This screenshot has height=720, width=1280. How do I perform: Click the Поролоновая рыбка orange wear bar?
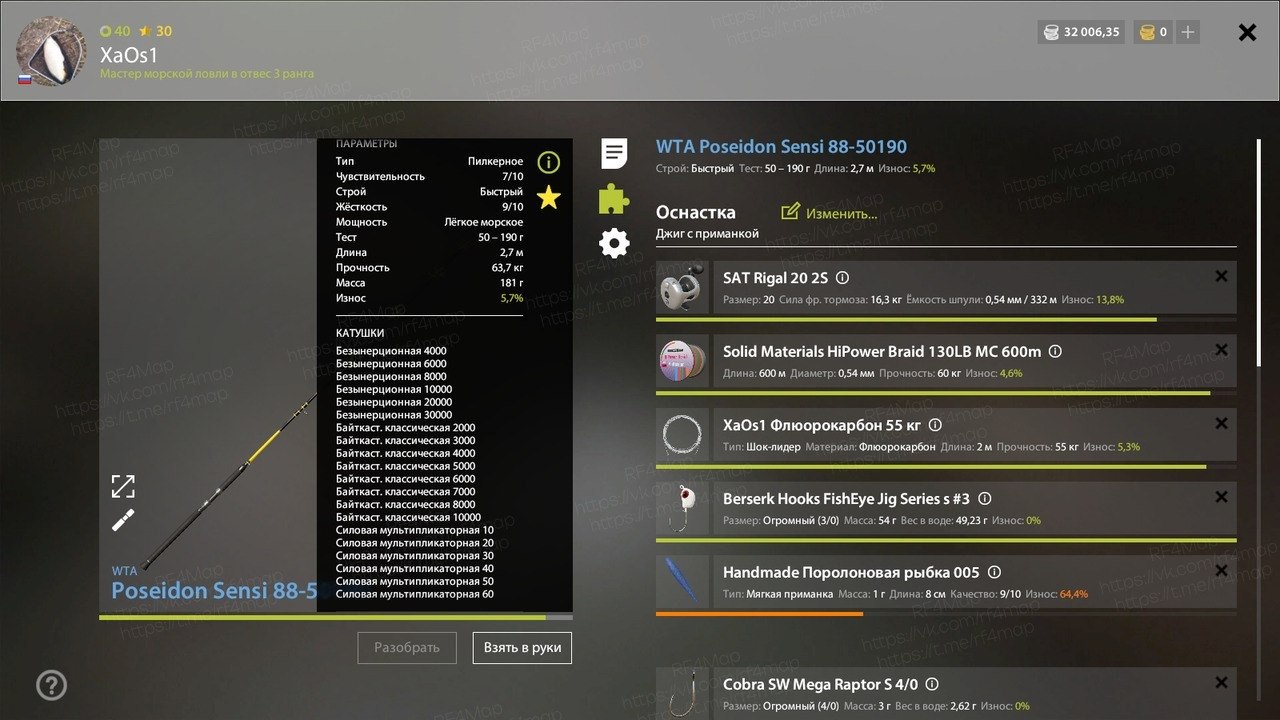[759, 613]
